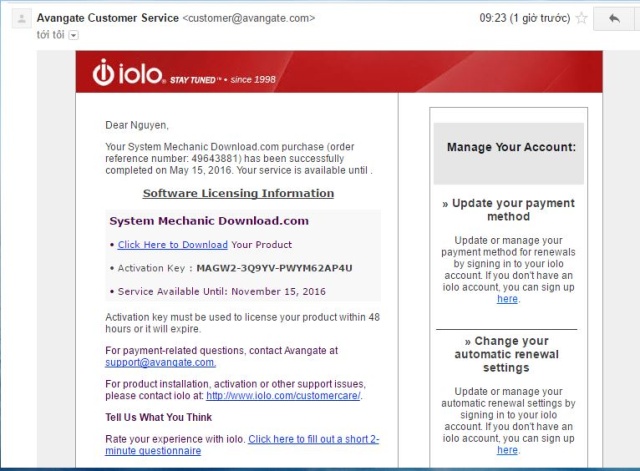
Task: Click 'Update your payment method' heading
Action: pyautogui.click(x=509, y=209)
